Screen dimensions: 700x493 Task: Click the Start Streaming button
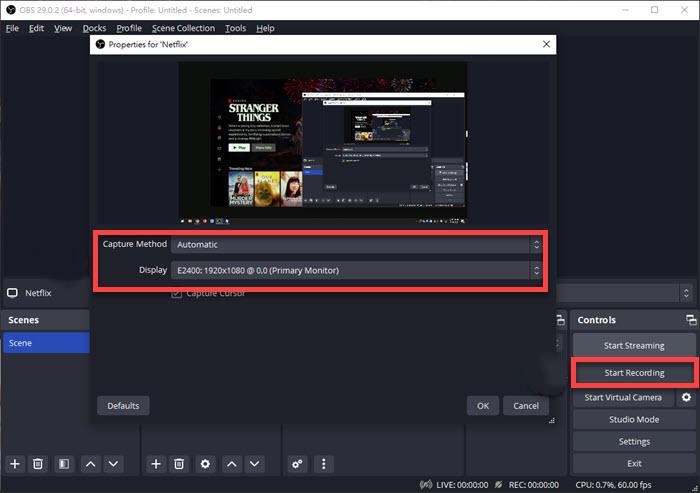(x=634, y=346)
